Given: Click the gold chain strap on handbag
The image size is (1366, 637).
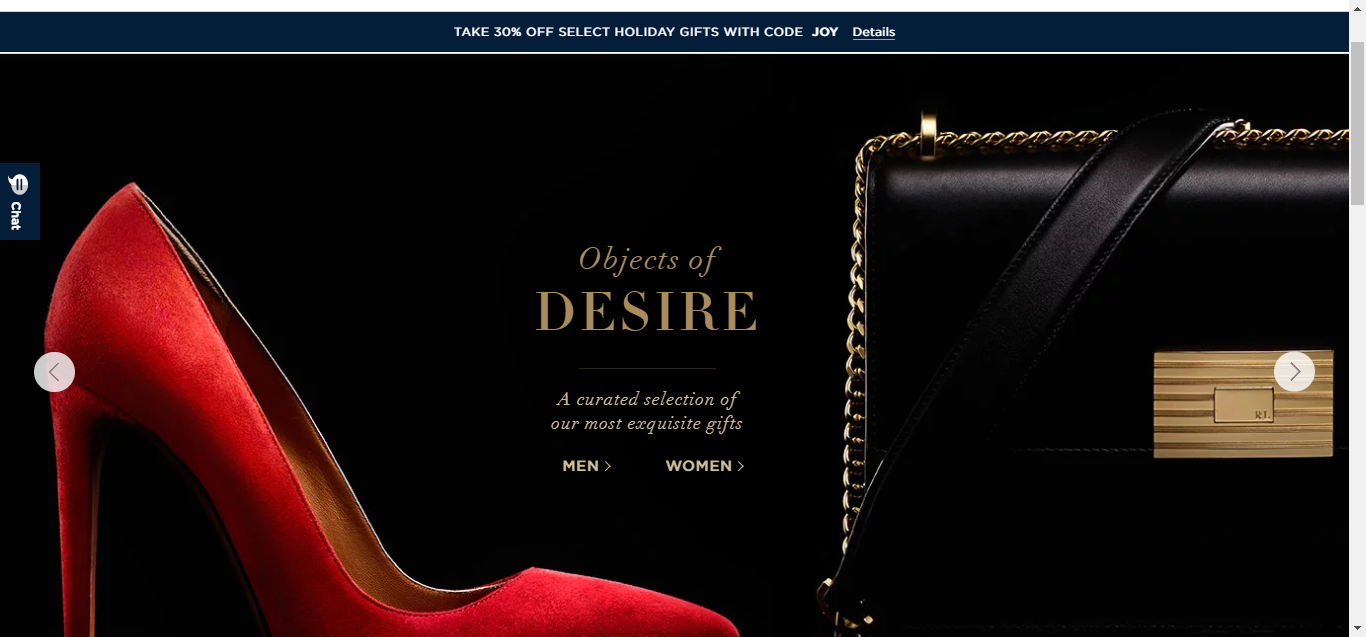Looking at the screenshot, I should click(855, 370).
